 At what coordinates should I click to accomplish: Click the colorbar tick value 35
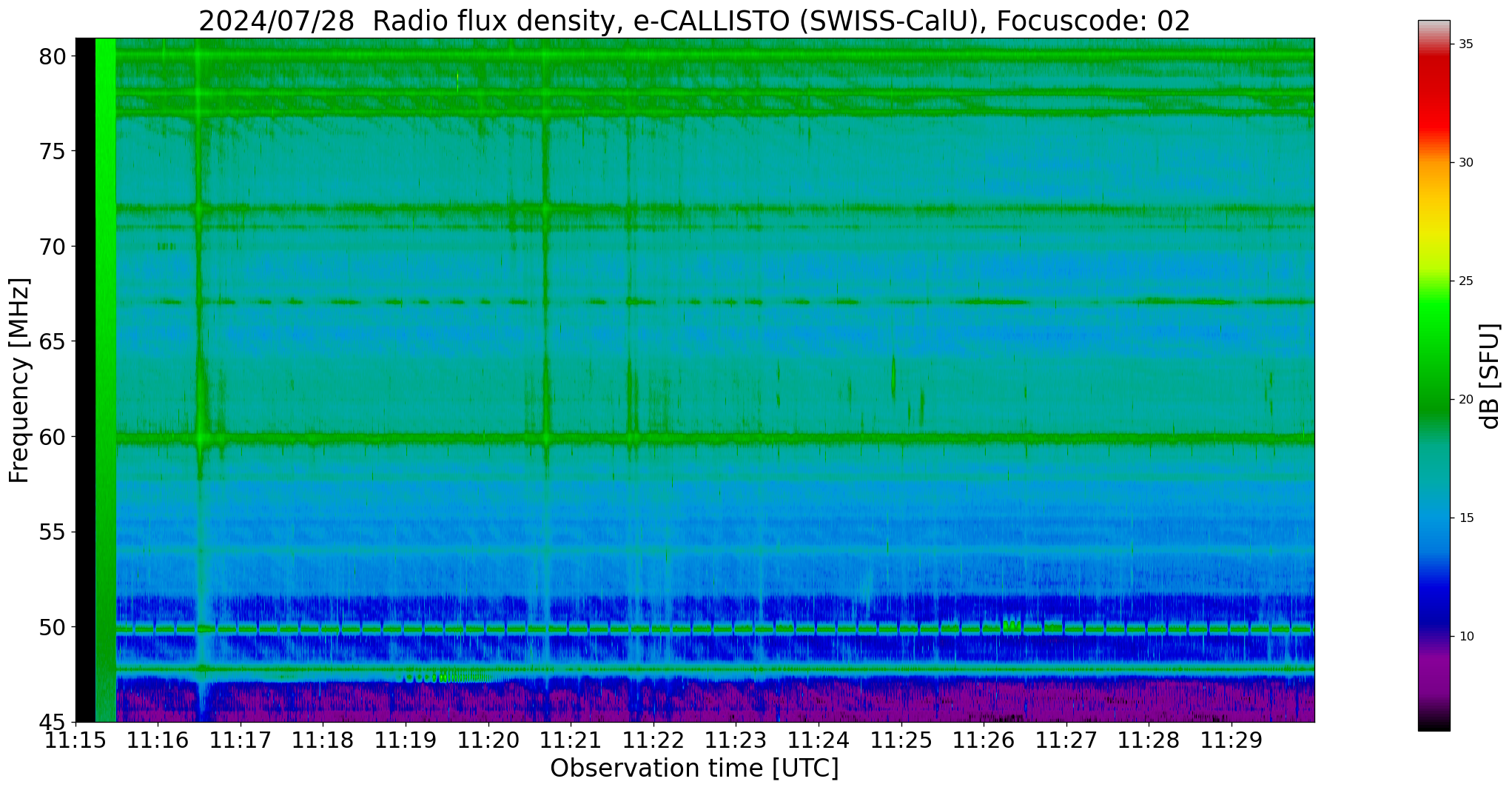[1465, 44]
